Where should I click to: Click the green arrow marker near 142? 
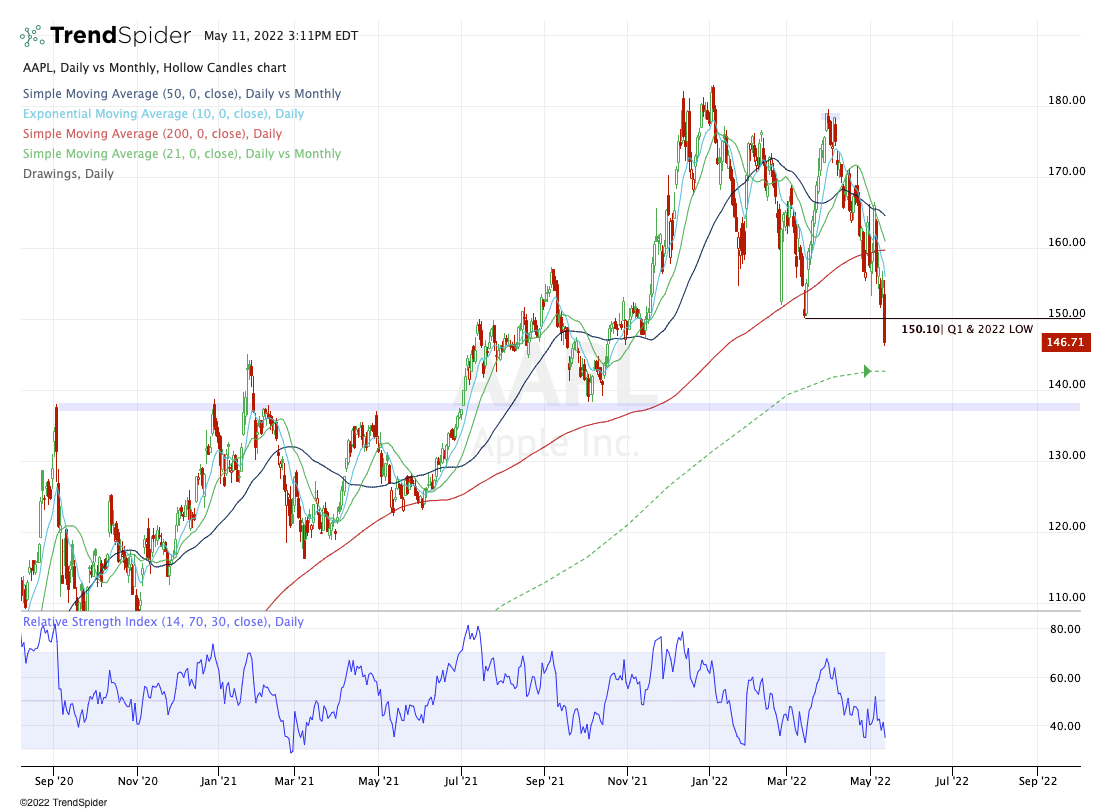click(x=867, y=372)
